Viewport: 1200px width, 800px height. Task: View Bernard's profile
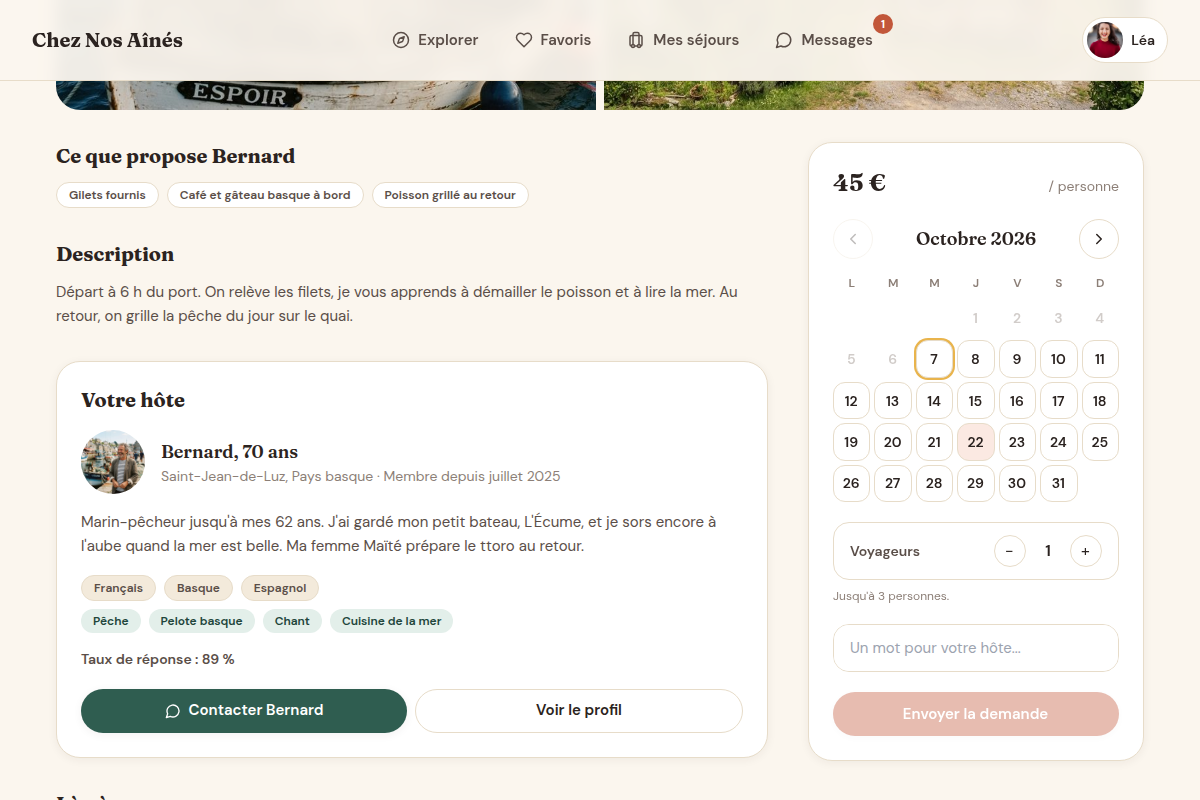tap(579, 711)
